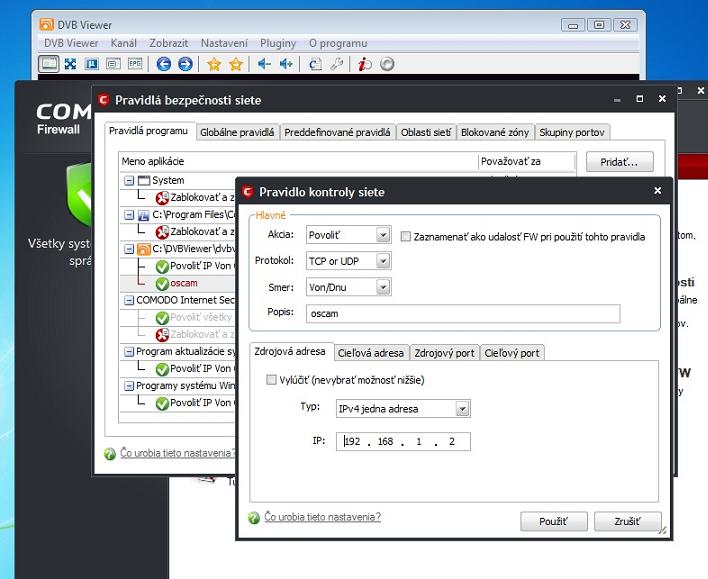
Task: Open Čo urobia tieto nastavenia link in Pravidlá bezpečnosti window
Action: pyautogui.click(x=177, y=453)
